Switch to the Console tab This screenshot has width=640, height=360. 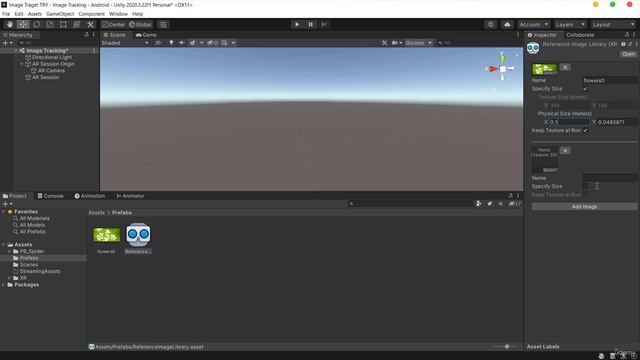(51, 196)
